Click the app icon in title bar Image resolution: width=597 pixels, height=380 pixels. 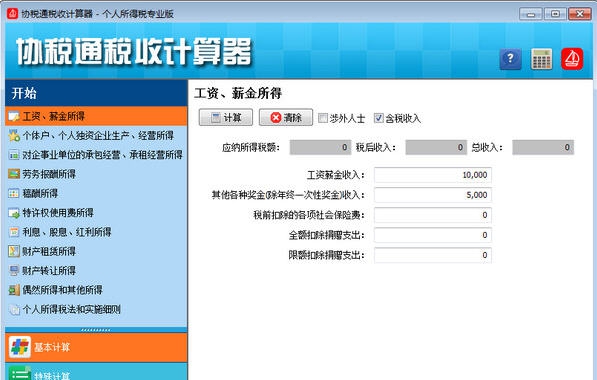click(x=12, y=14)
